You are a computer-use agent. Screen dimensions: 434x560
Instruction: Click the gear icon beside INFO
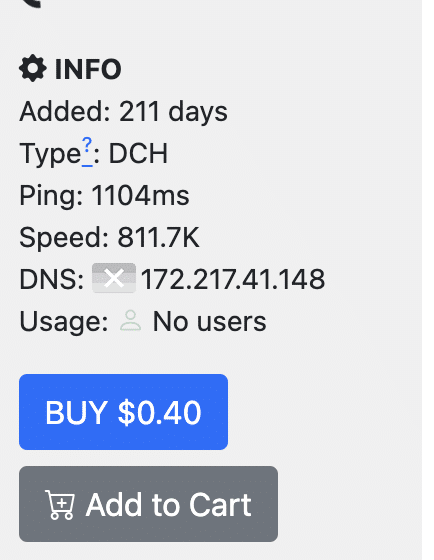pos(33,68)
